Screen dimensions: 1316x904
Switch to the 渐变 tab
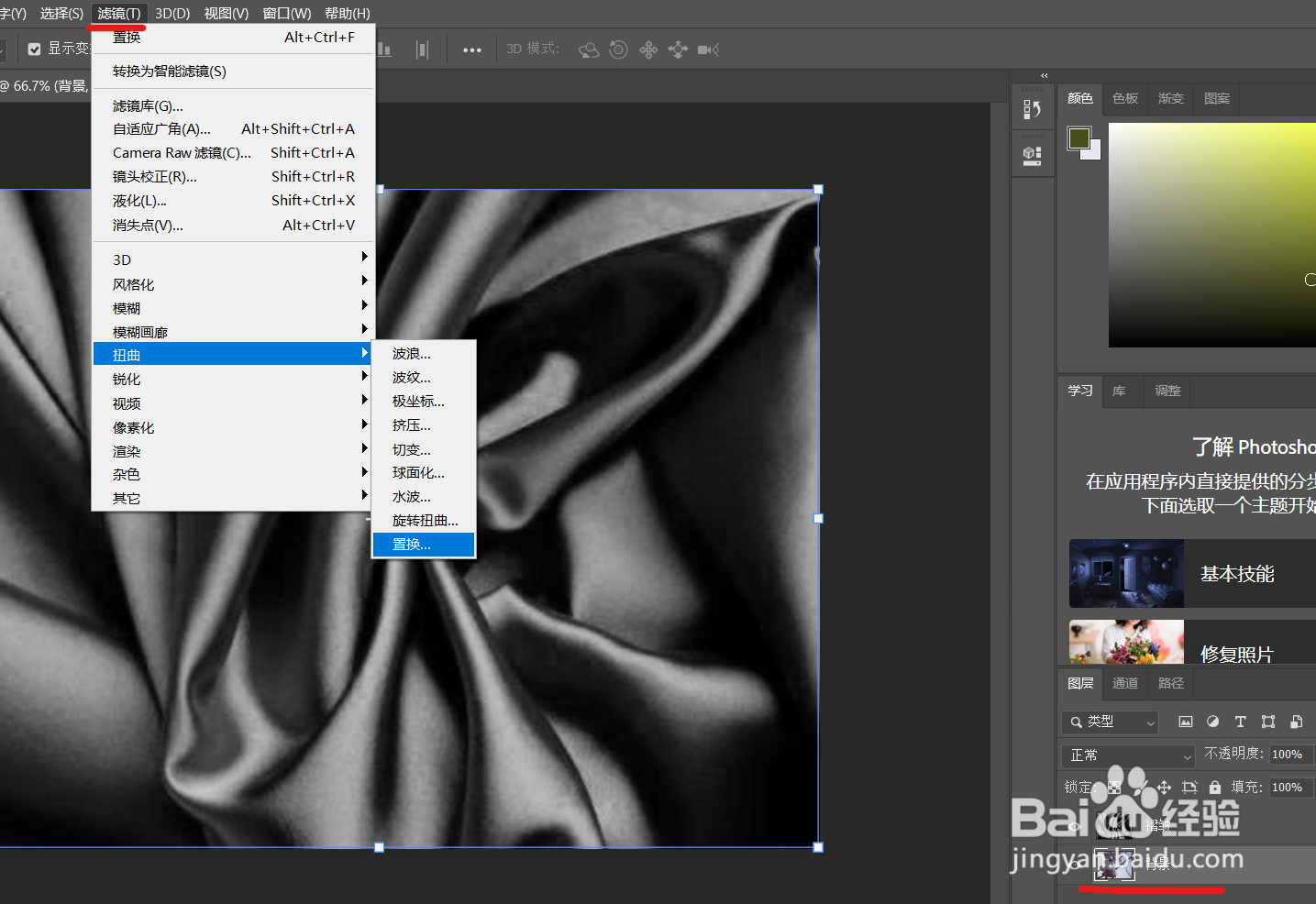click(x=1171, y=99)
